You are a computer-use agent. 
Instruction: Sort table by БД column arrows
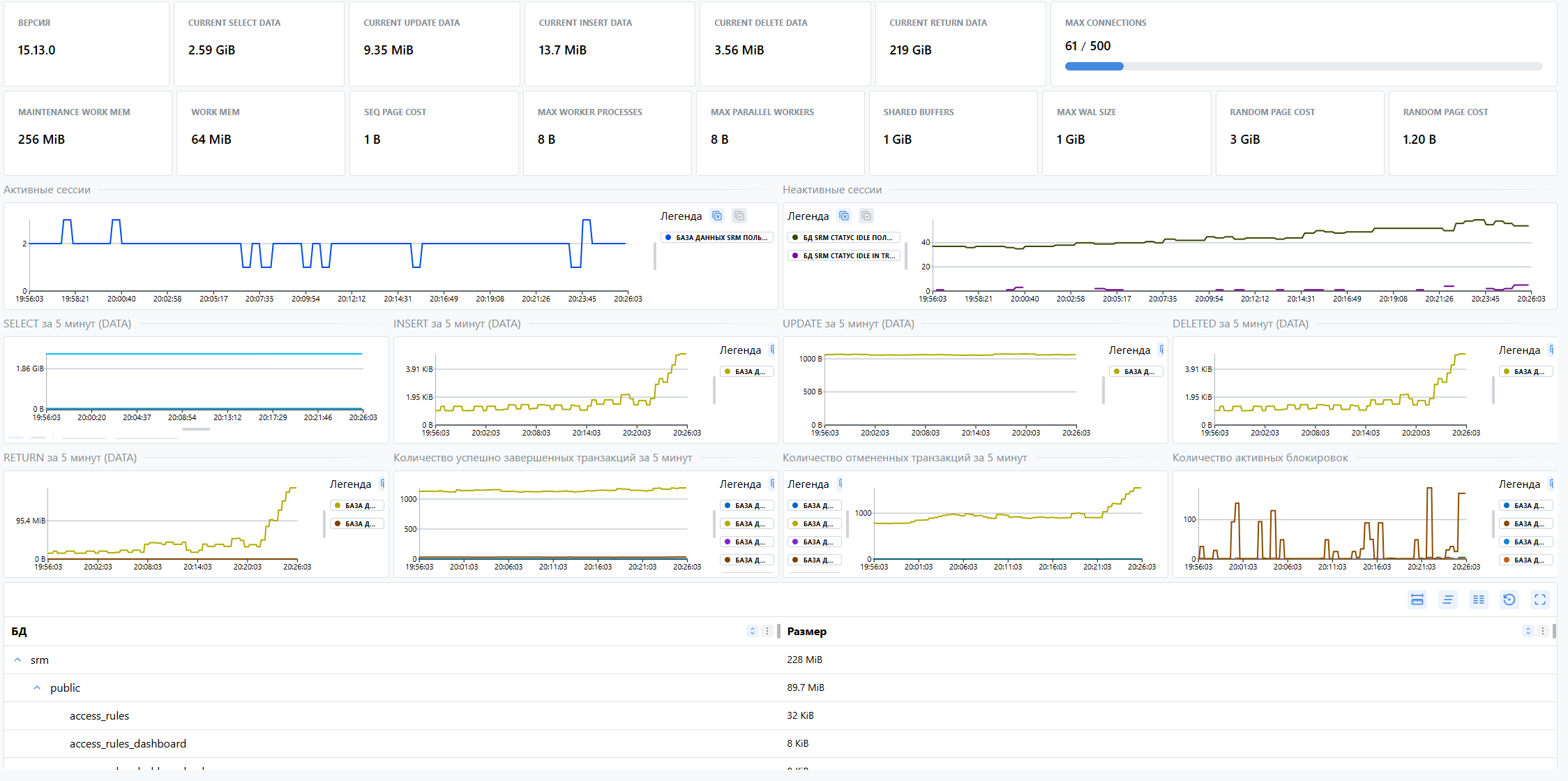(752, 631)
